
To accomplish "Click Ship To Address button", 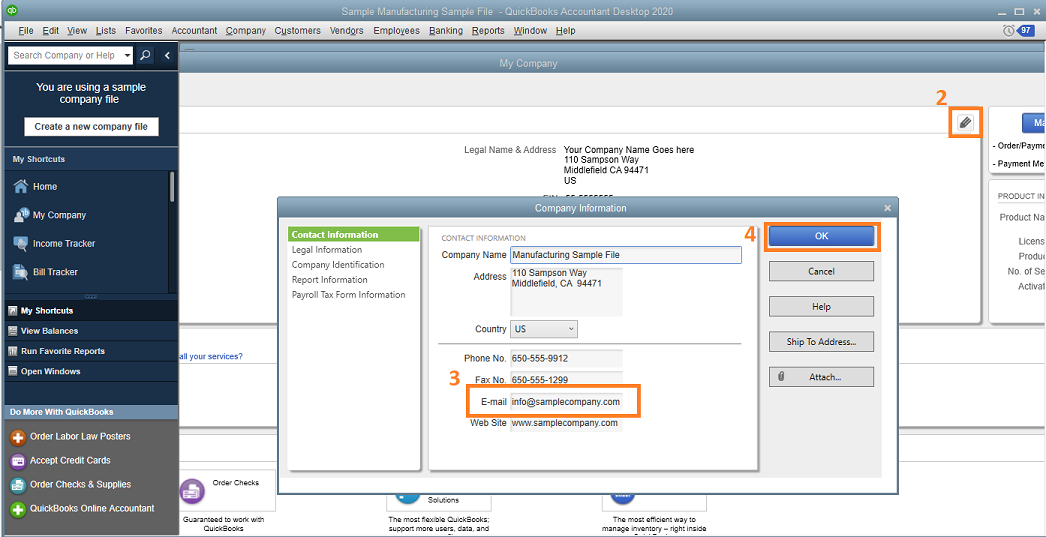I will [x=821, y=342].
